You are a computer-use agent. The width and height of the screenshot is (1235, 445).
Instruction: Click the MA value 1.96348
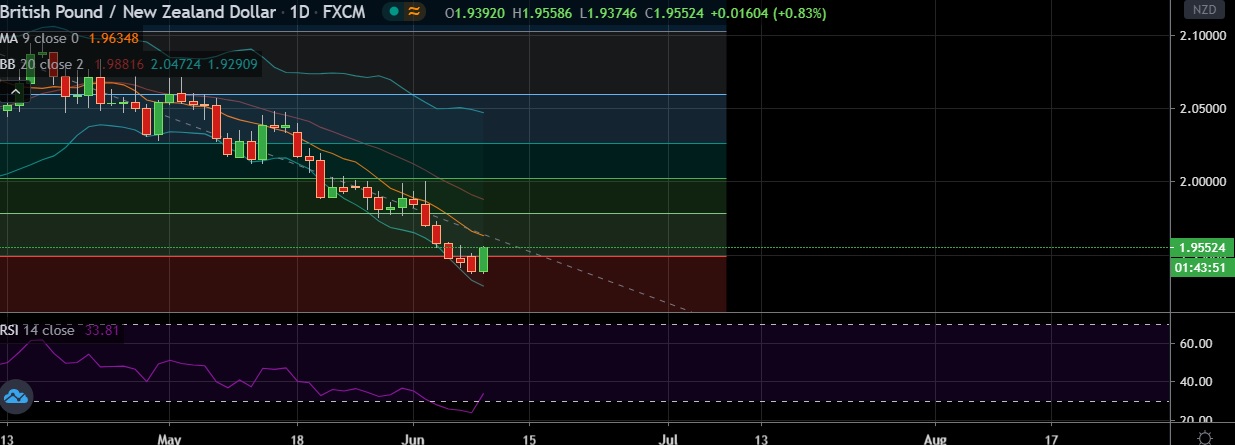113,39
